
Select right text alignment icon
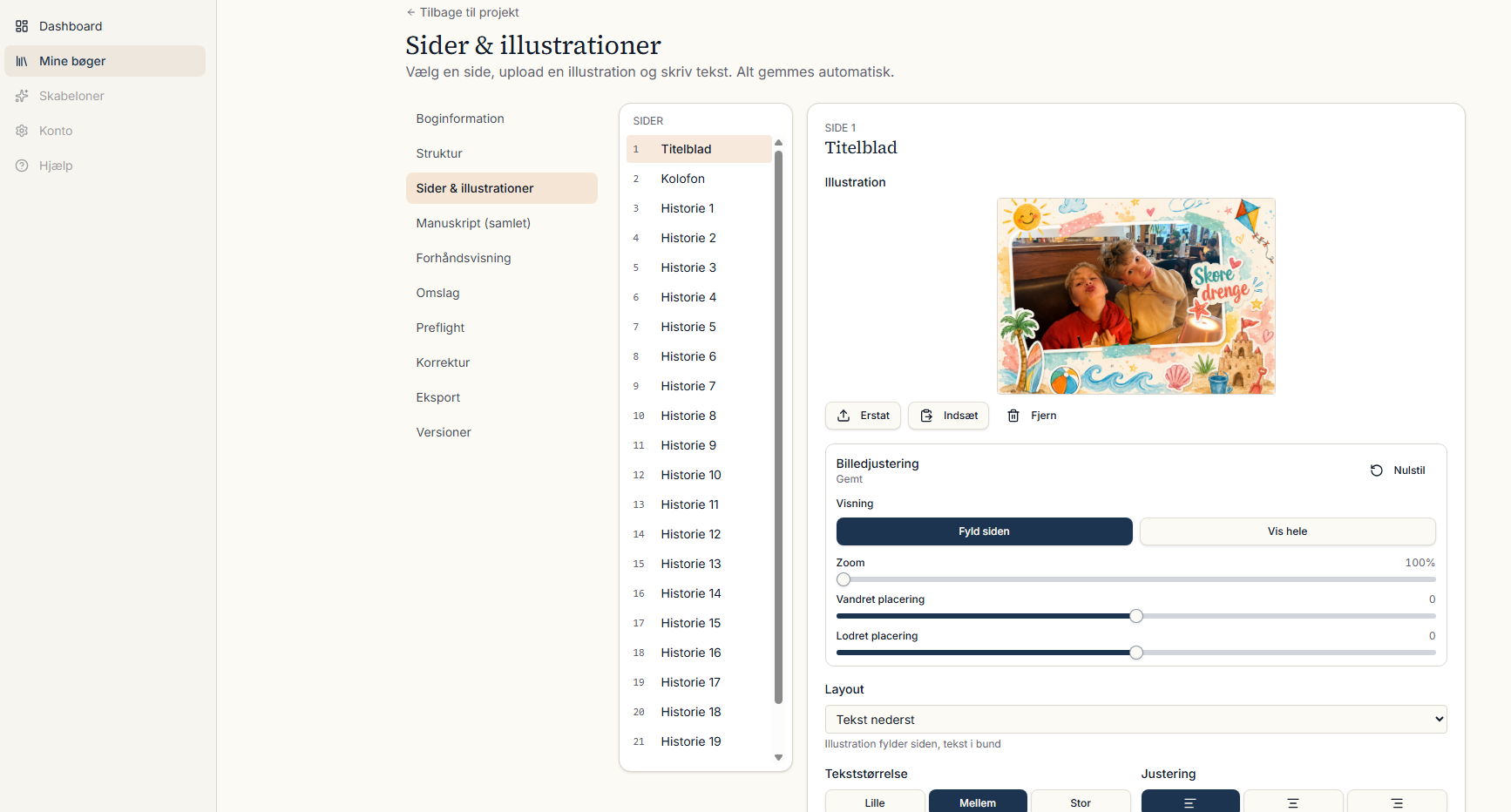[x=1397, y=803]
